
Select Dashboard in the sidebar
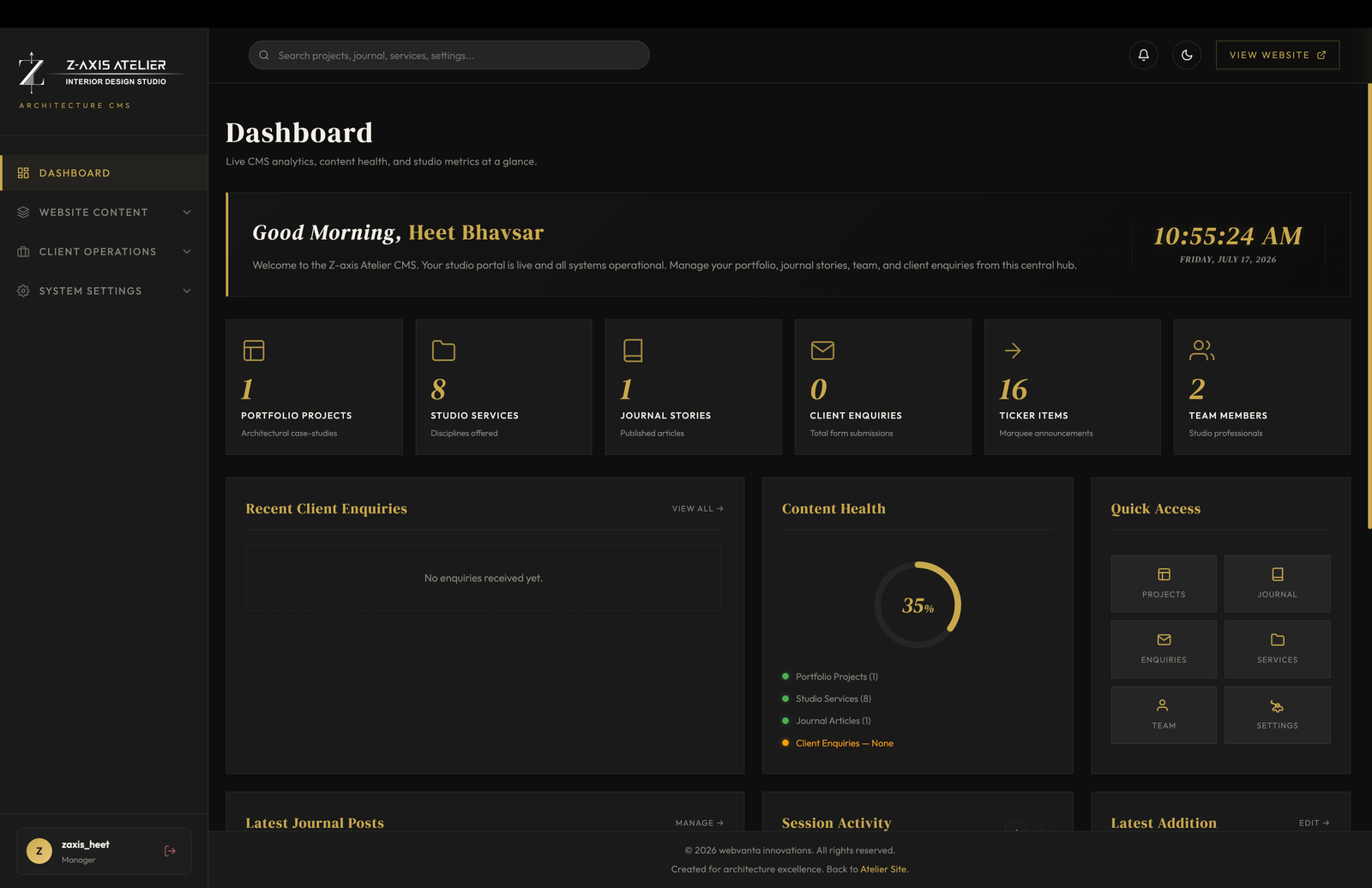pos(104,173)
